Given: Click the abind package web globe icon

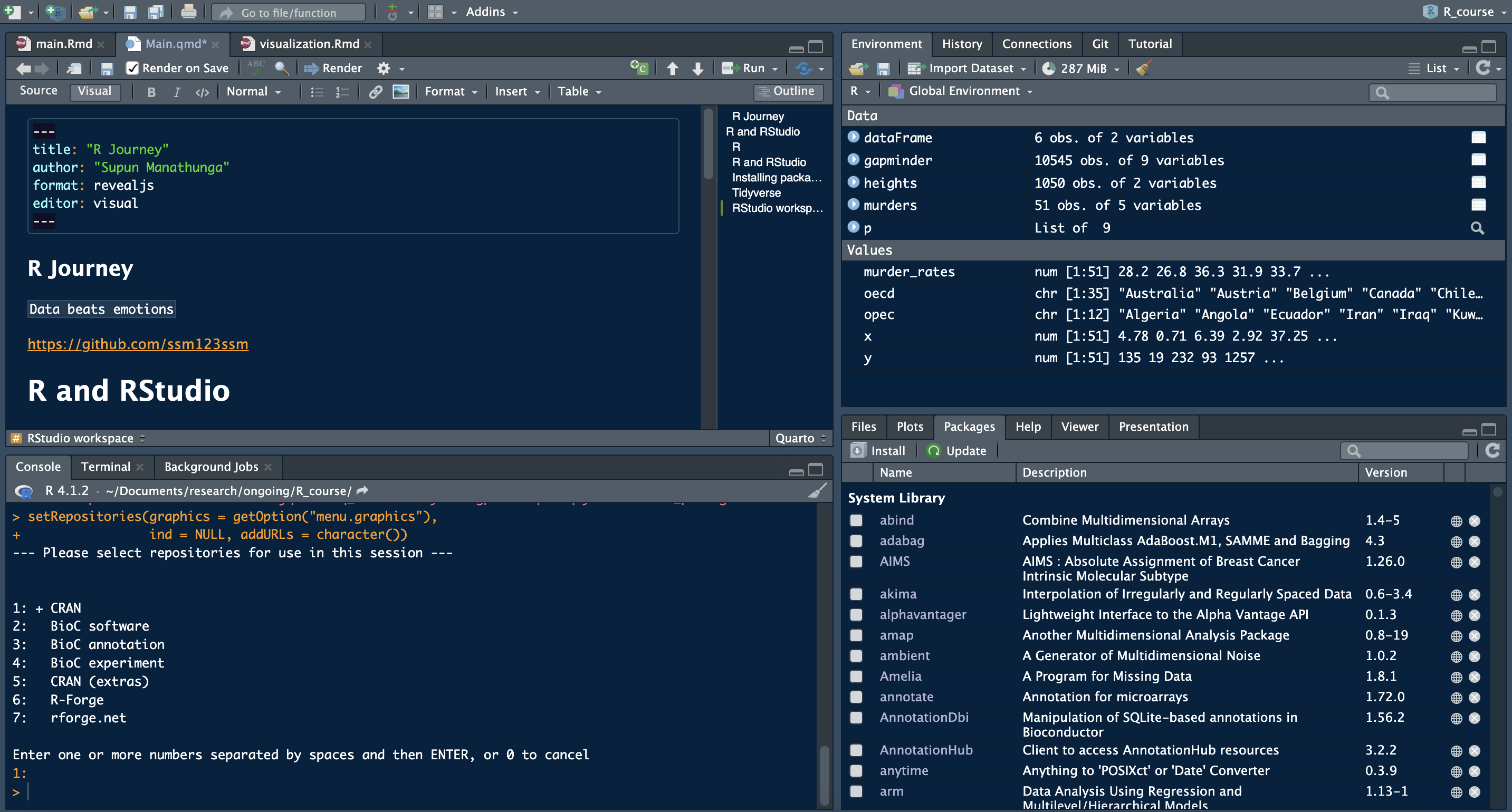Looking at the screenshot, I should (1456, 520).
